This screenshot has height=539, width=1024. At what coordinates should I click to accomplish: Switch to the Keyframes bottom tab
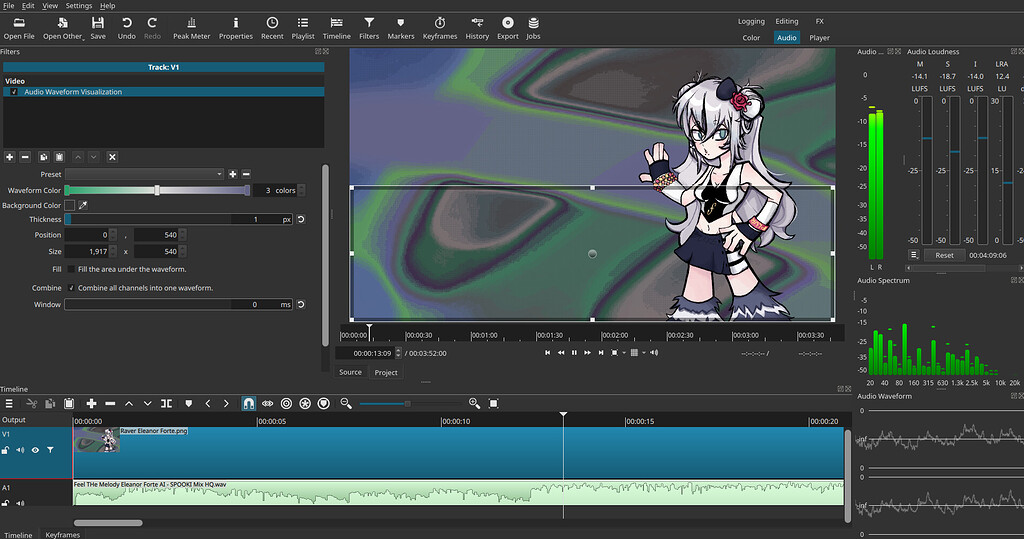63,534
